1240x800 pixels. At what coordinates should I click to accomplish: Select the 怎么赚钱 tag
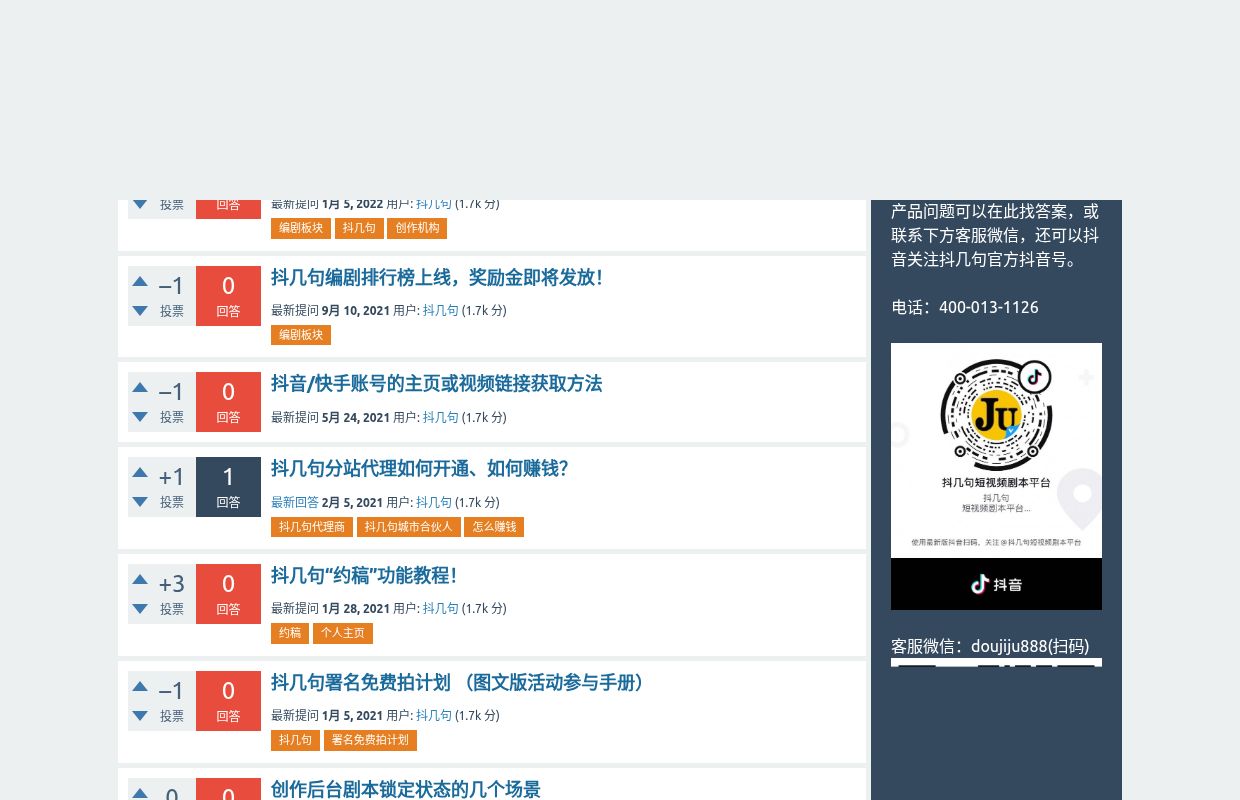pos(494,527)
